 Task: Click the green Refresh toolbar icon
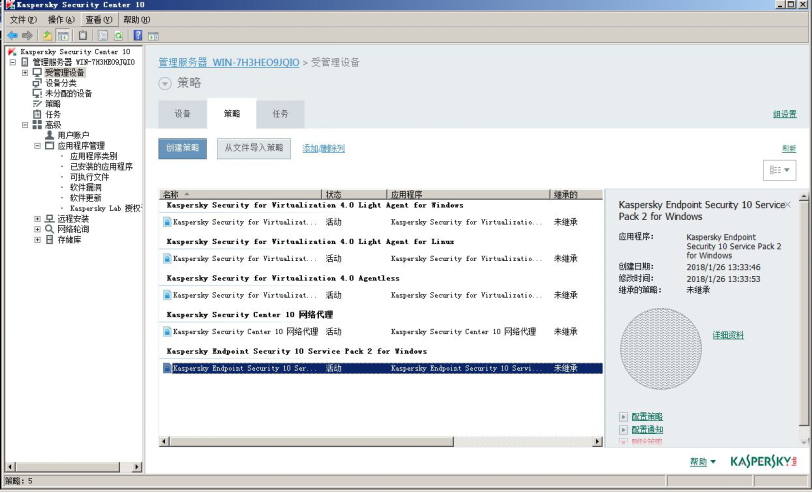coord(118,35)
